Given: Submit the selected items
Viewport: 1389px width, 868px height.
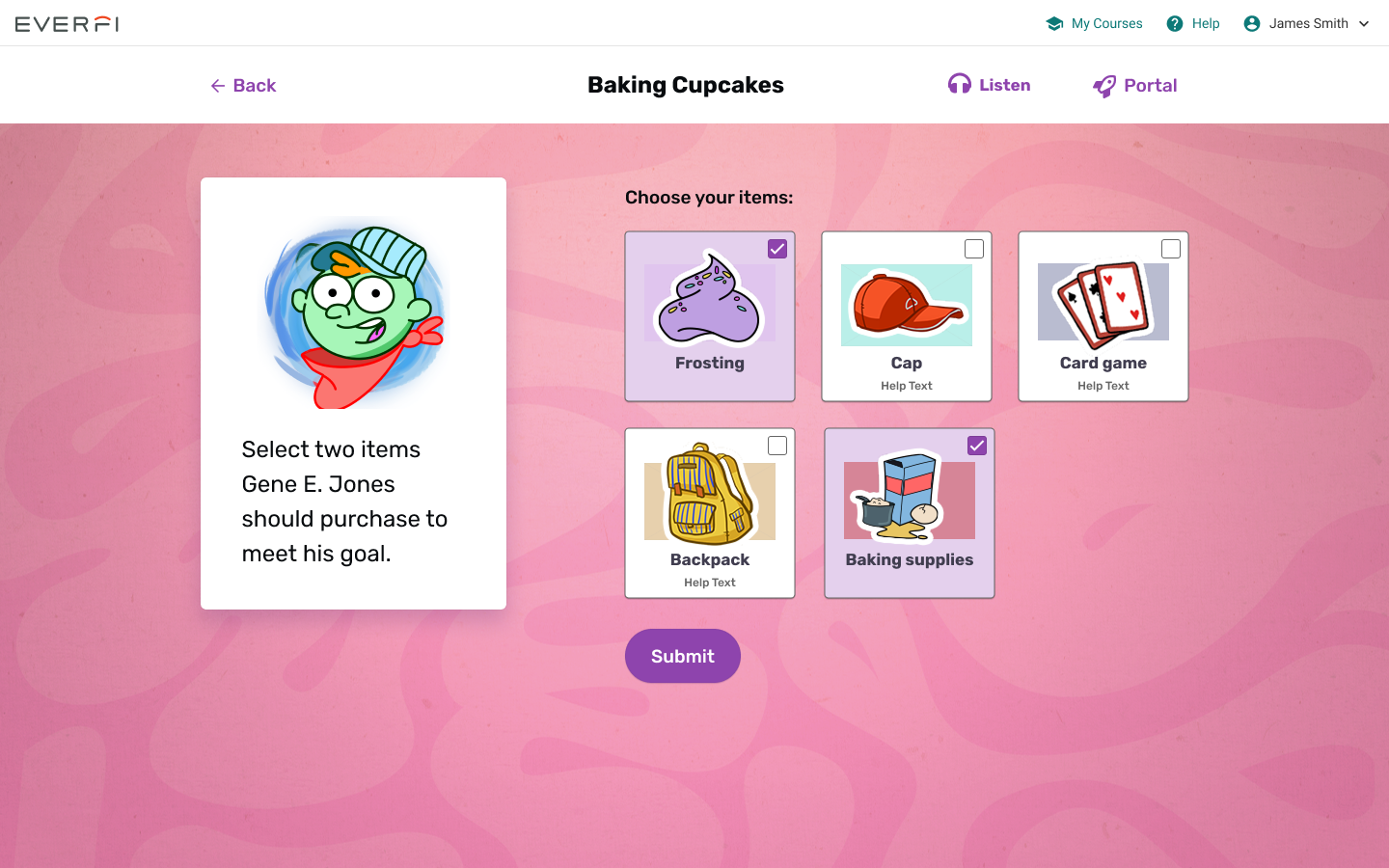Looking at the screenshot, I should [x=683, y=656].
